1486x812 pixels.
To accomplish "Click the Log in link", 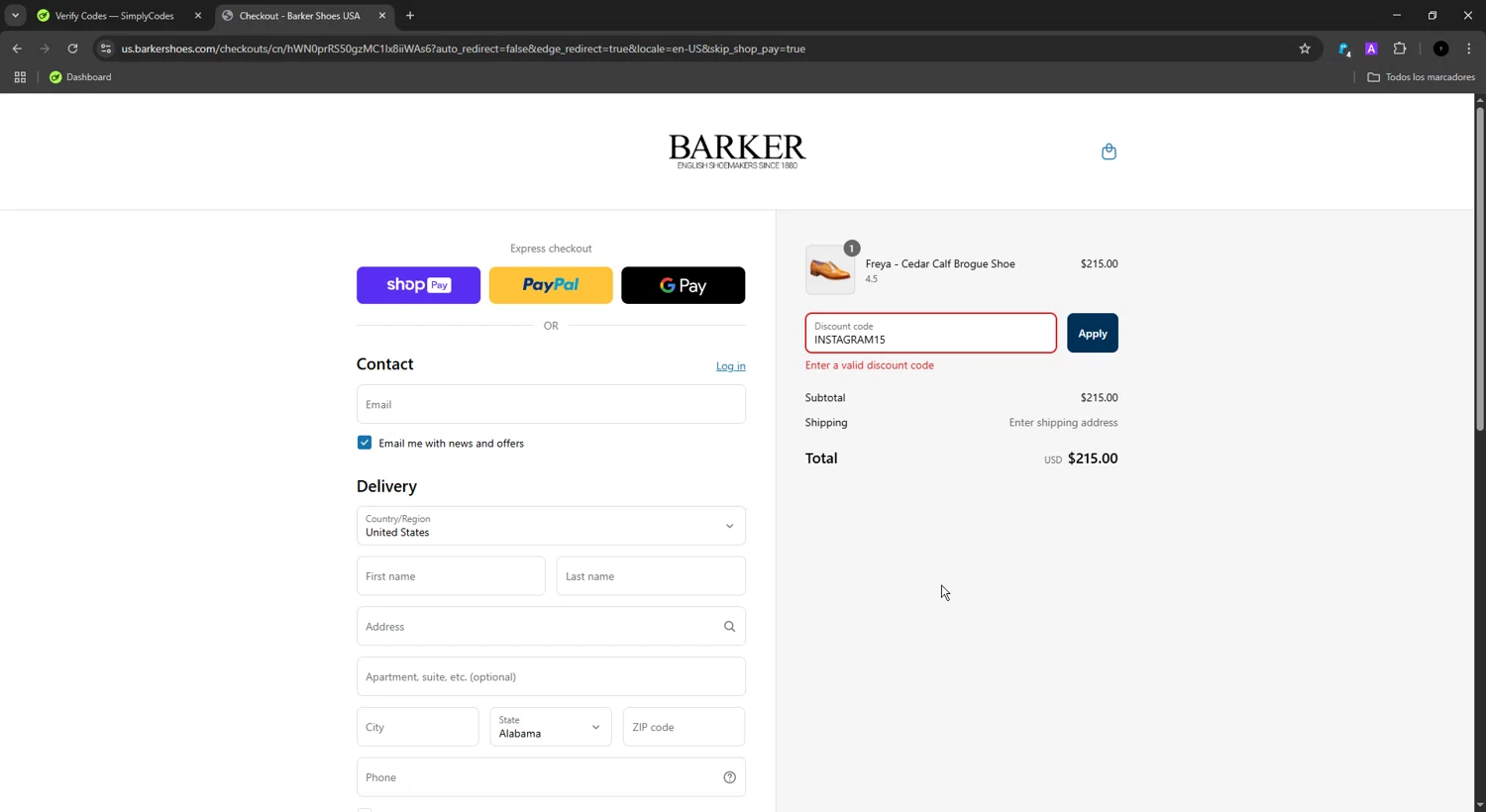I will click(x=730, y=366).
